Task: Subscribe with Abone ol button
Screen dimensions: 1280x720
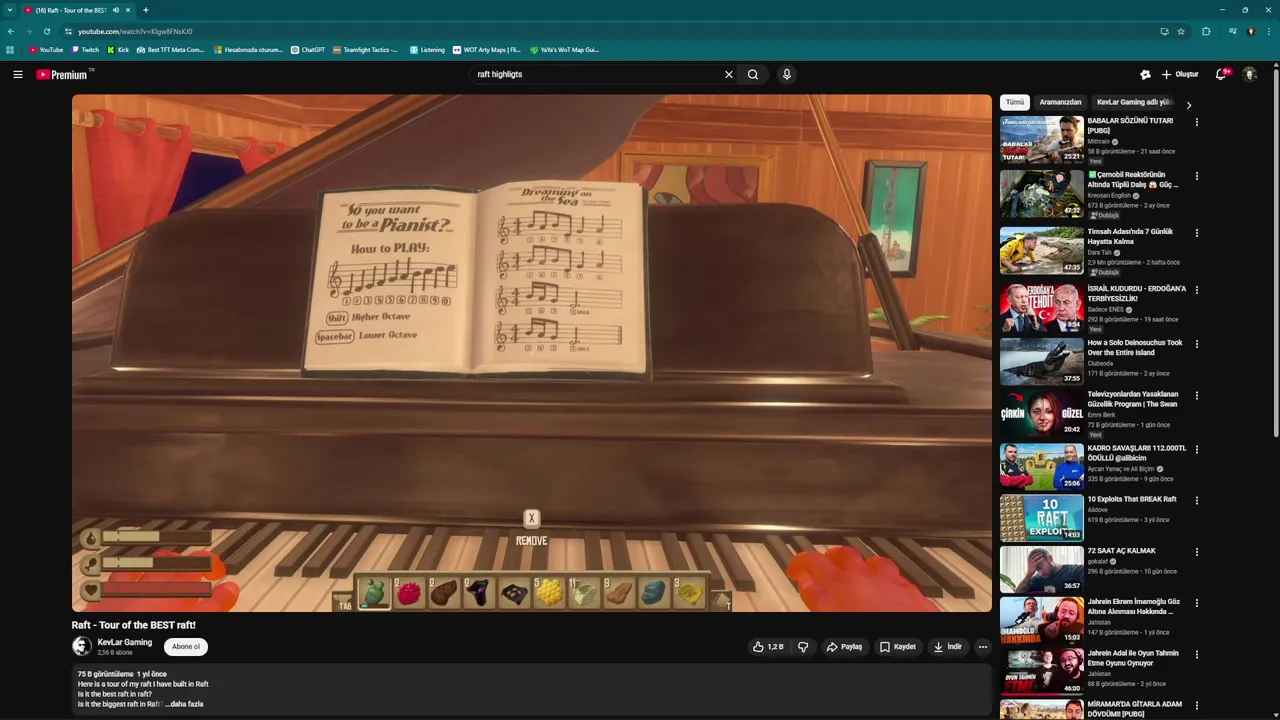Action: point(186,647)
